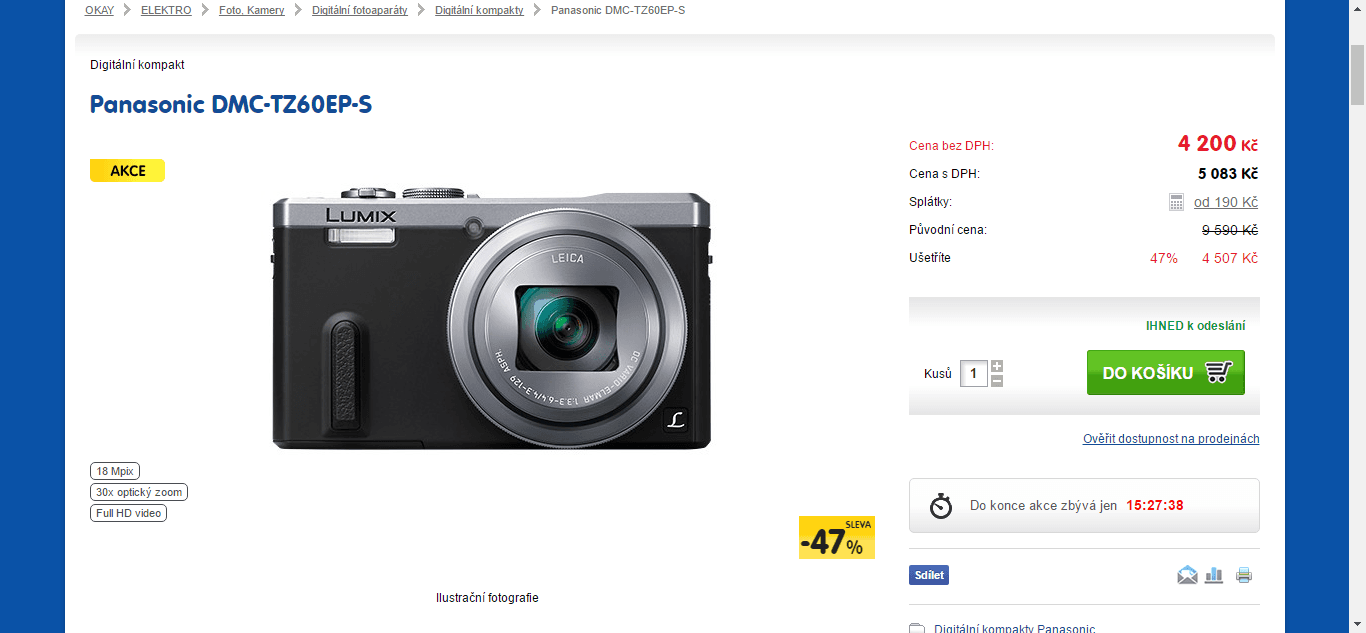The image size is (1366, 633).
Task: Click the yellow AKCE badge
Action: click(x=127, y=171)
